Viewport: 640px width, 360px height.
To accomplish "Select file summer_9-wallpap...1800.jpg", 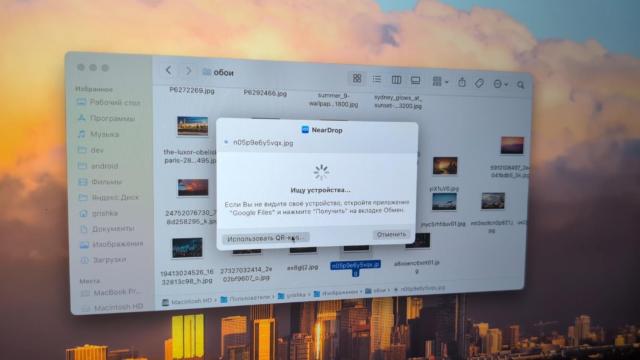I will [x=333, y=100].
